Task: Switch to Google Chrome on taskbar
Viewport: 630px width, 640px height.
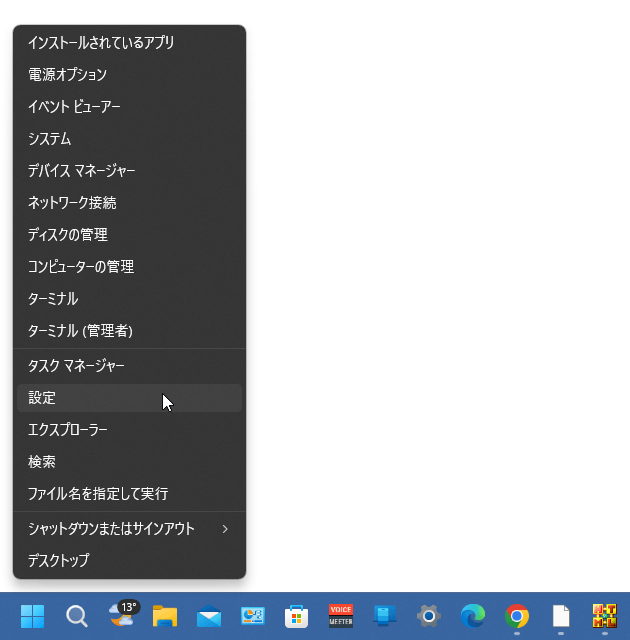Action: pyautogui.click(x=517, y=616)
